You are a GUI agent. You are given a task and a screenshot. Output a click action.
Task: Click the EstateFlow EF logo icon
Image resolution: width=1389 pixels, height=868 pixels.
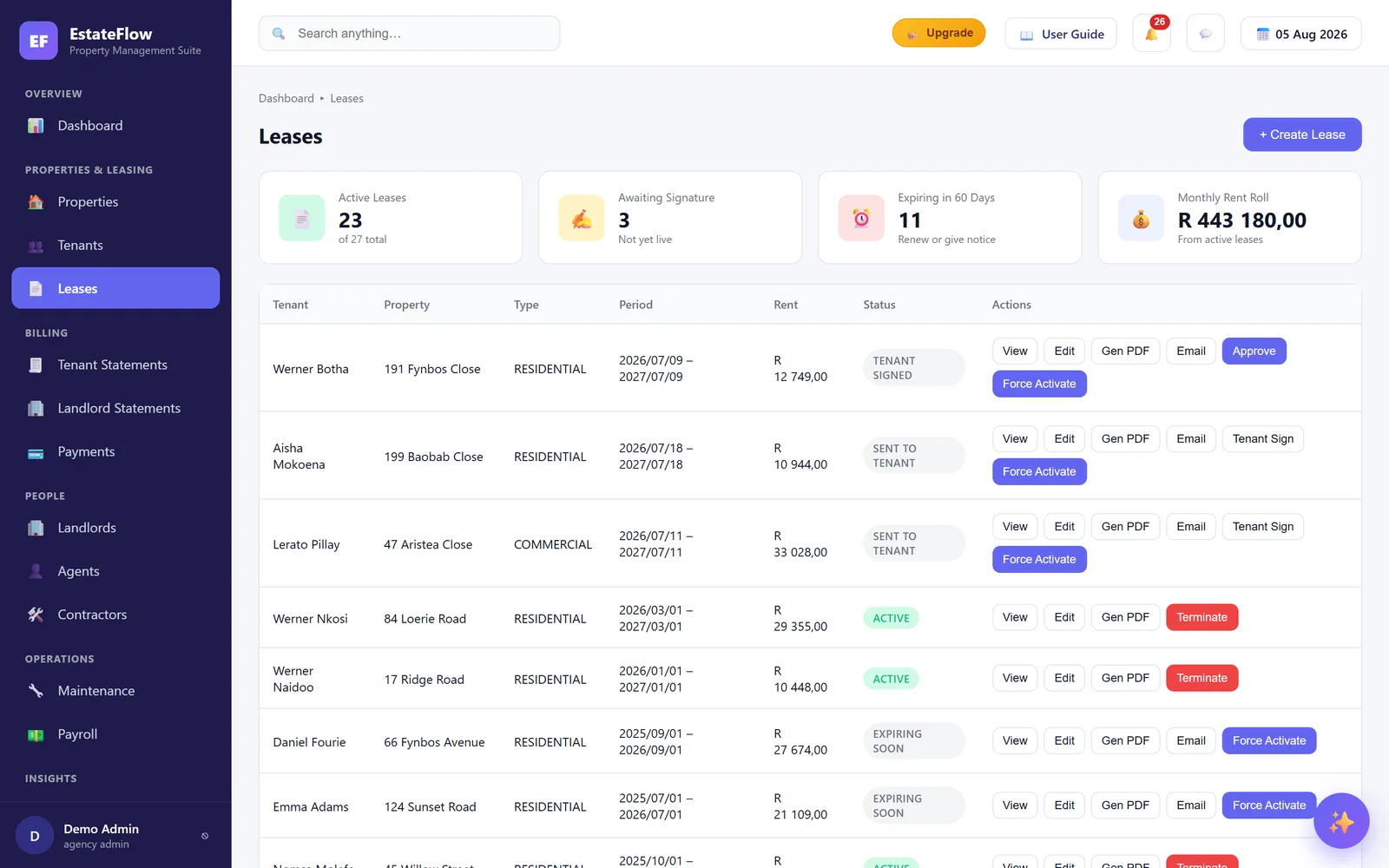point(38,41)
